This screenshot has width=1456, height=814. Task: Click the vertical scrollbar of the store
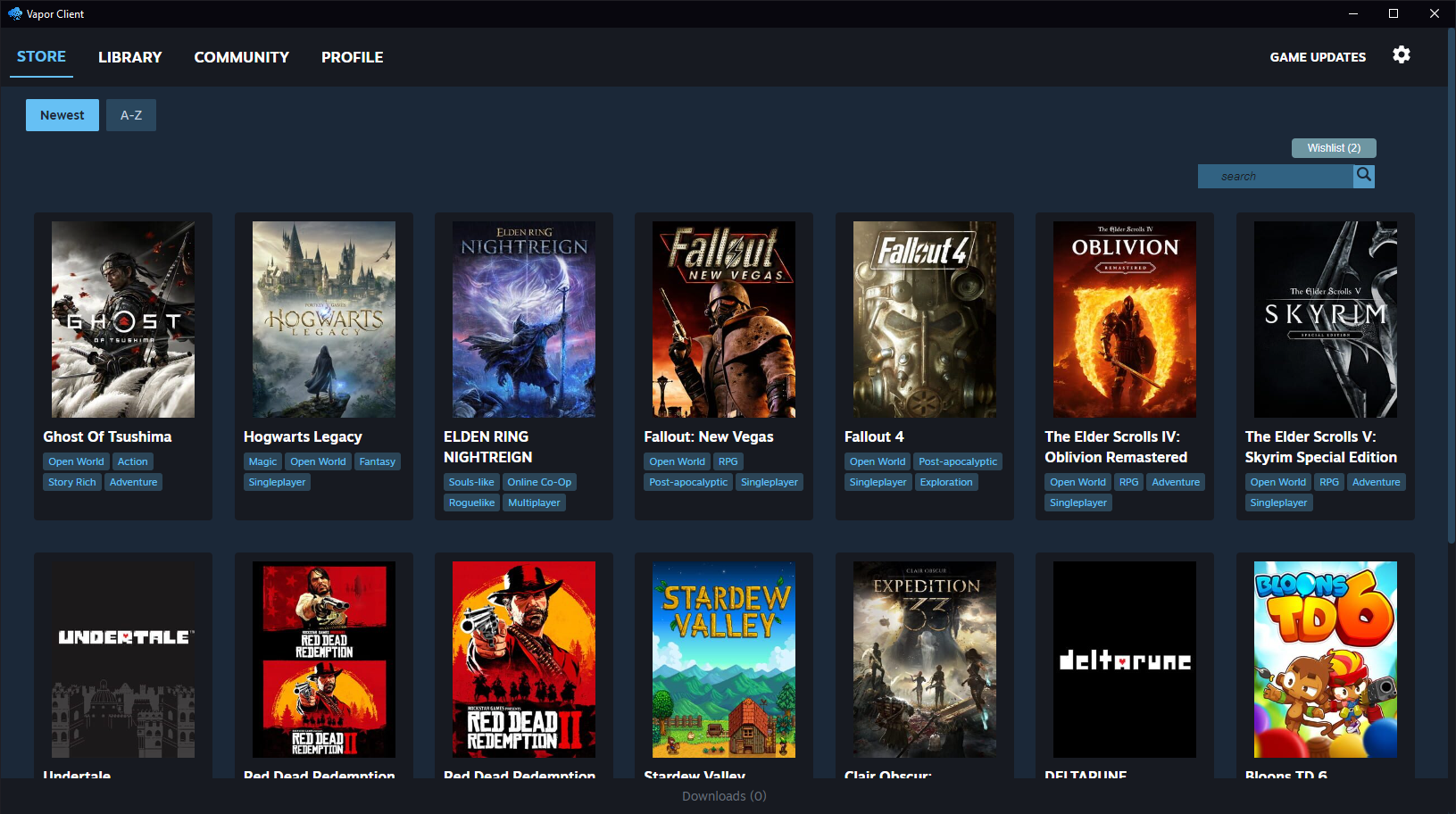pos(1451,286)
